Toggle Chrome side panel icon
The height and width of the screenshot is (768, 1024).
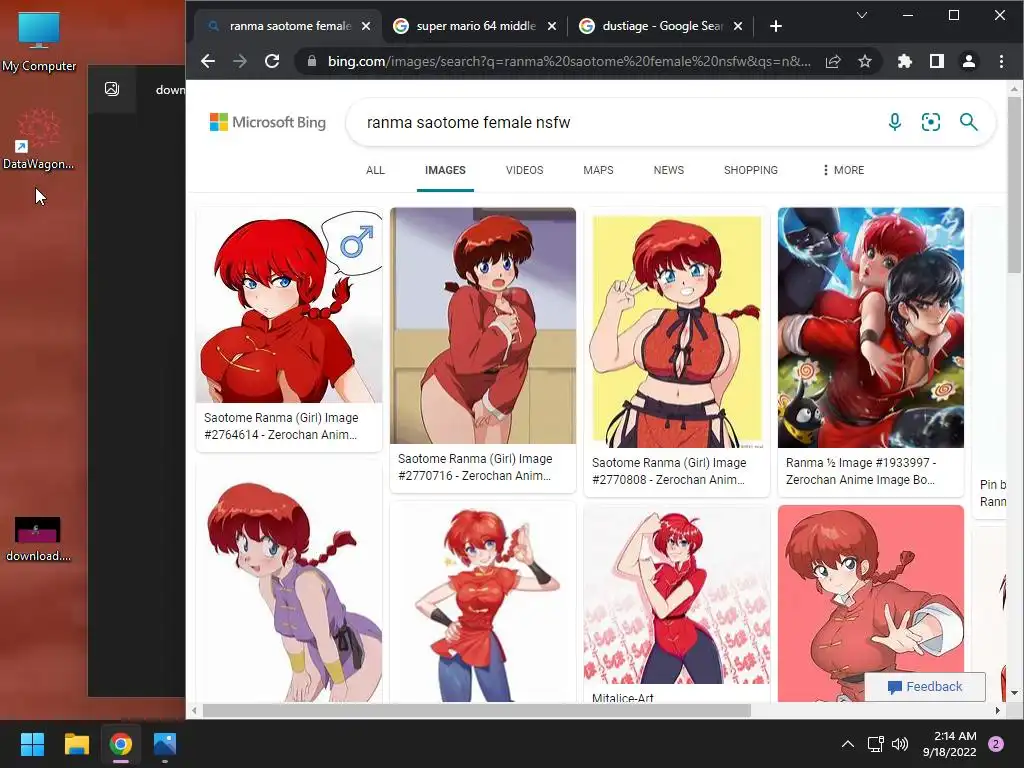click(x=936, y=61)
